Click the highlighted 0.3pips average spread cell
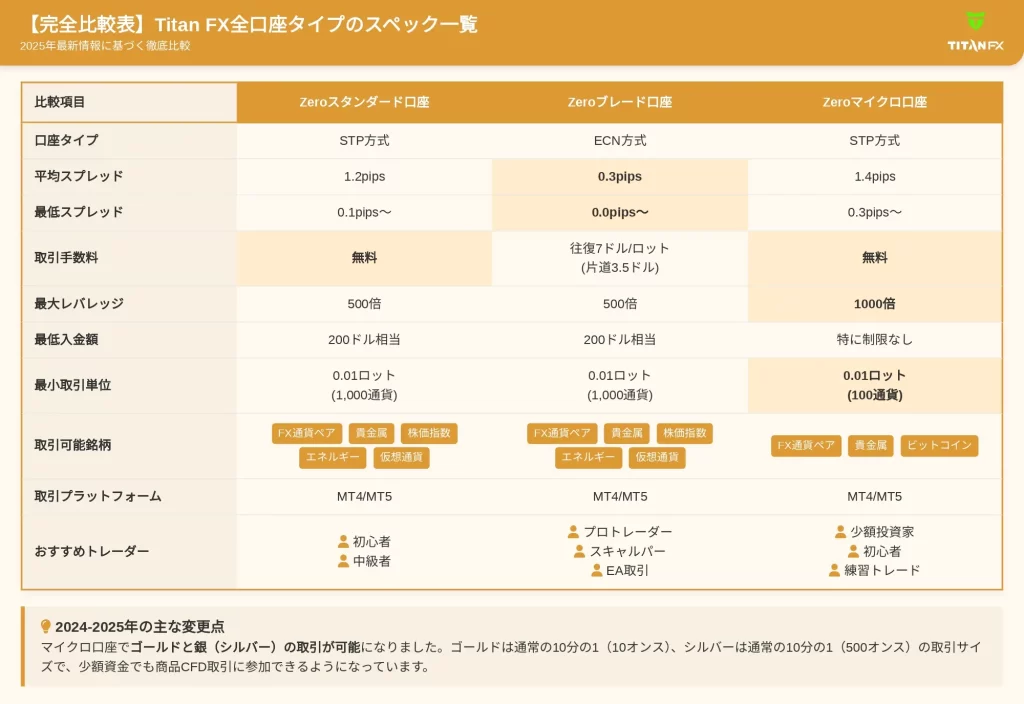 point(620,176)
